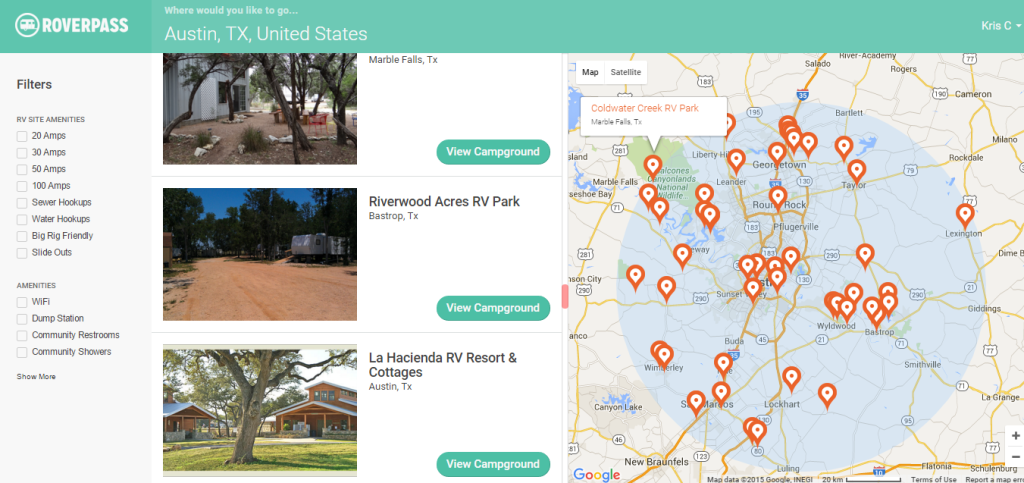The width and height of the screenshot is (1024, 483).
Task: Collapse the map using the red divider handle
Action: click(x=565, y=296)
